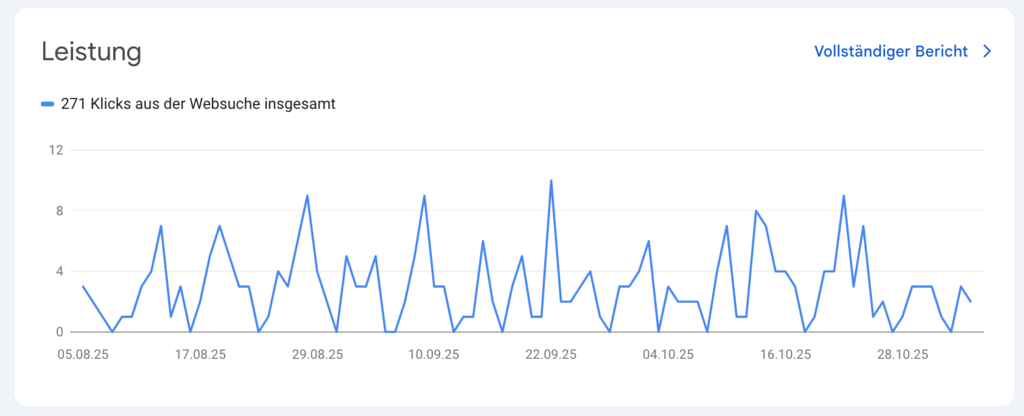Viewport: 1024px width, 416px height.
Task: Click the Leistung card heading
Action: pyautogui.click(x=91, y=52)
